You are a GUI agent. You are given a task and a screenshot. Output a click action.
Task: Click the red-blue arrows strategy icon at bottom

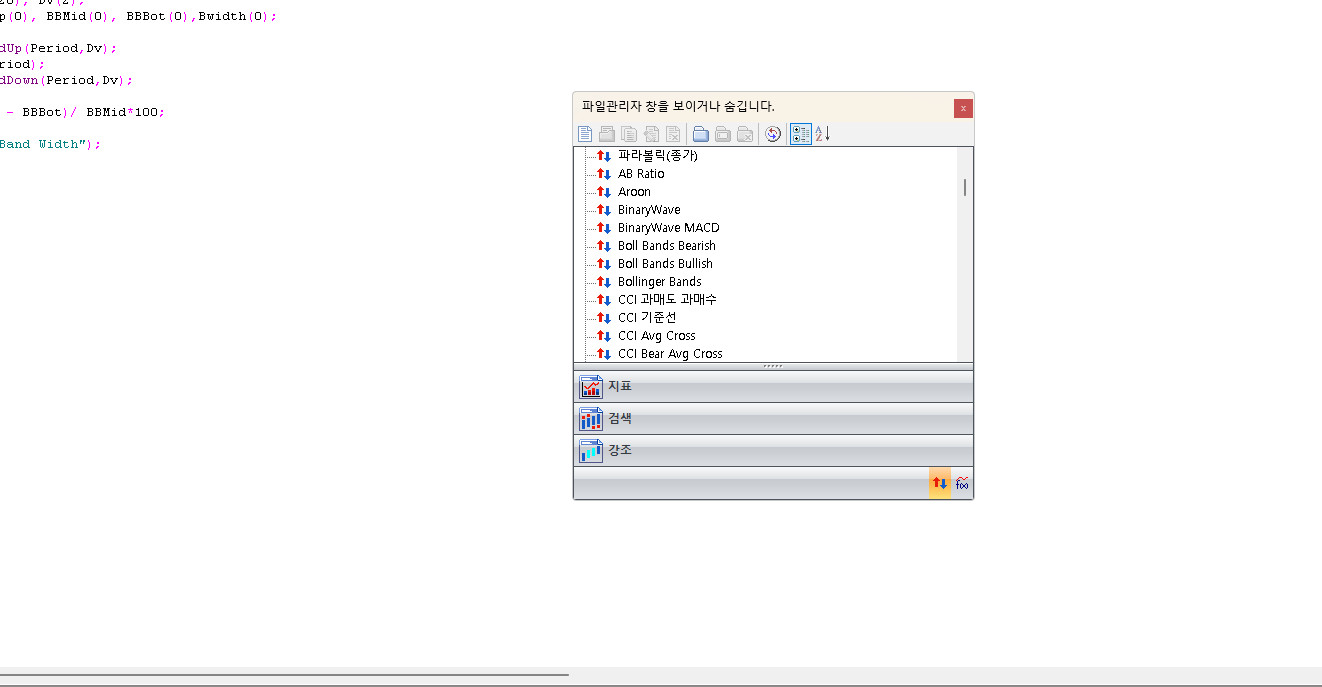point(940,483)
